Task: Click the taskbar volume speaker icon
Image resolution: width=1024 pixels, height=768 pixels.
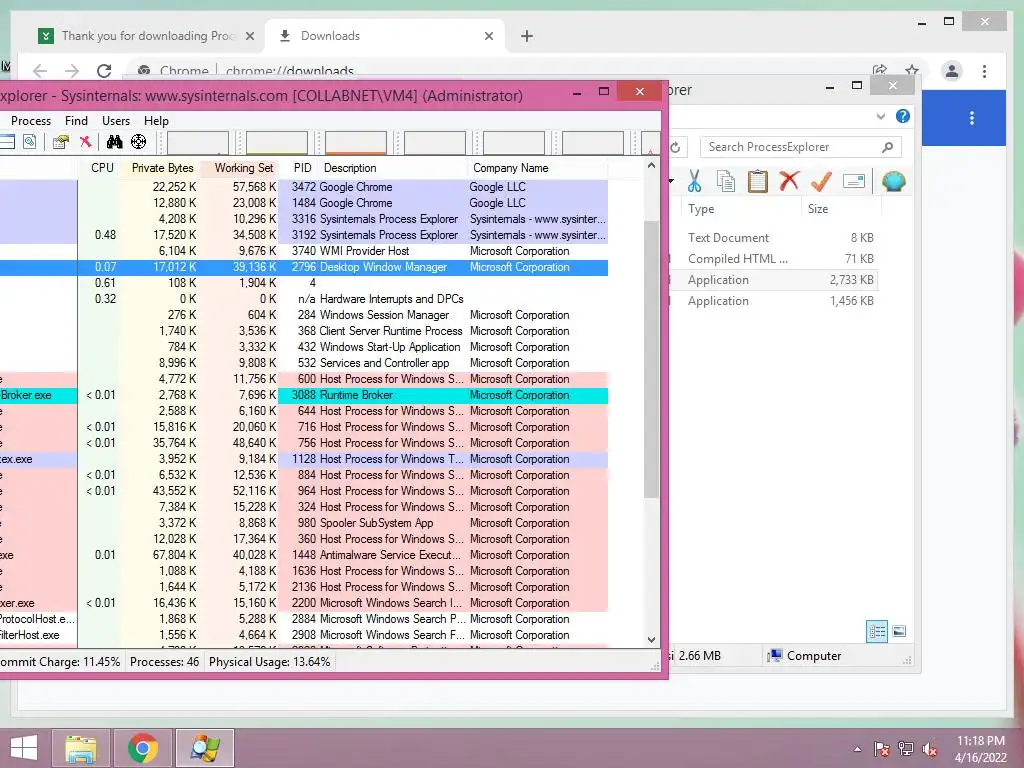Action: tap(930, 750)
